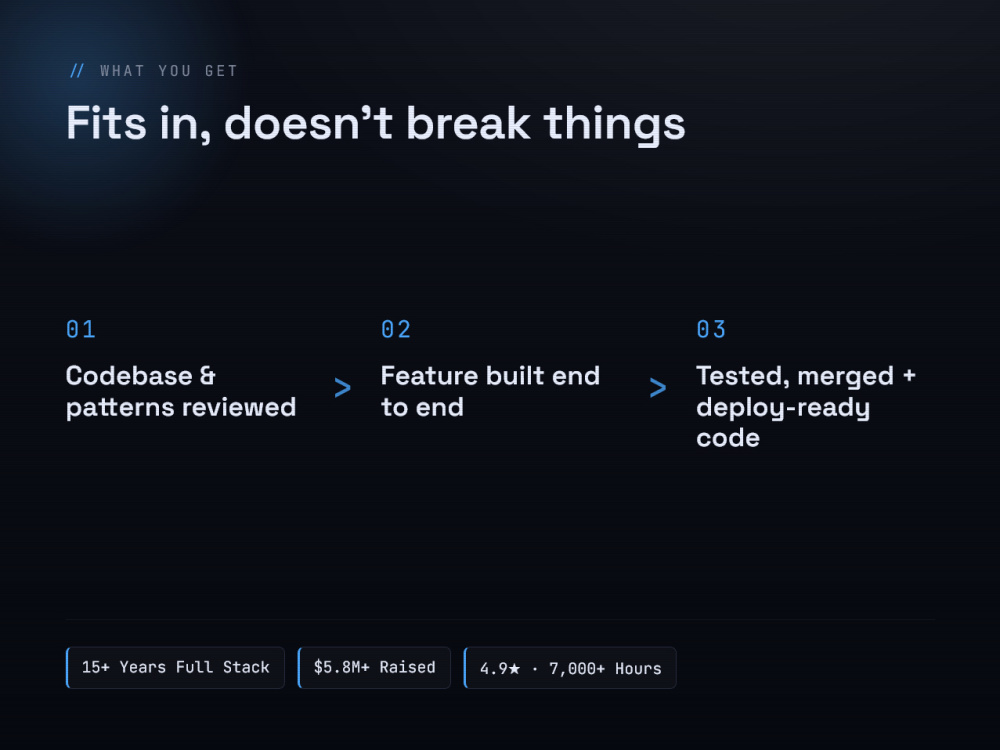This screenshot has width=1000, height=750.
Task: Select 'Codebase & patterns reviewed' text
Action: coord(181,392)
